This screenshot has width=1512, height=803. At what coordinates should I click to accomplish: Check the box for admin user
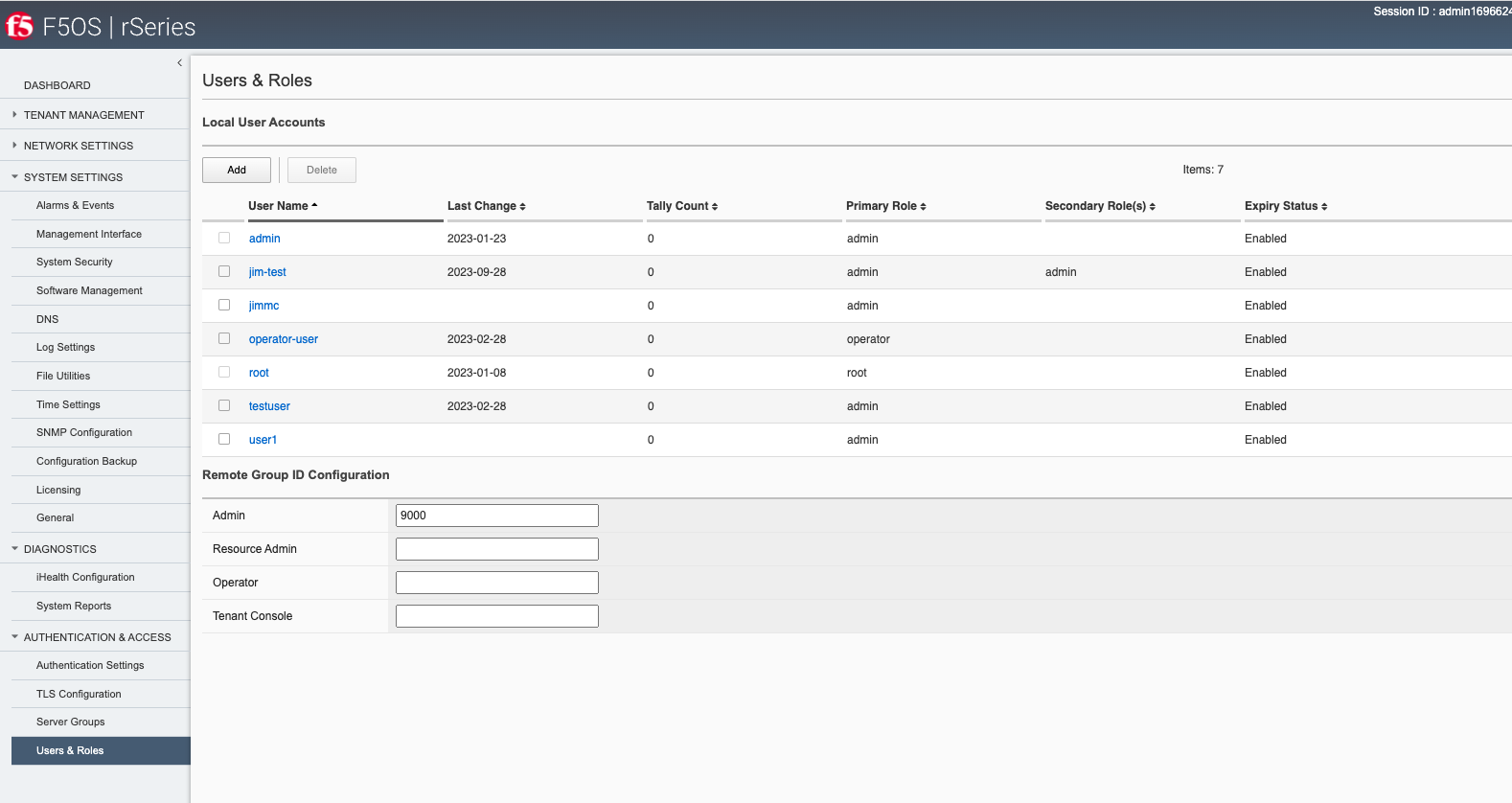coord(224,238)
